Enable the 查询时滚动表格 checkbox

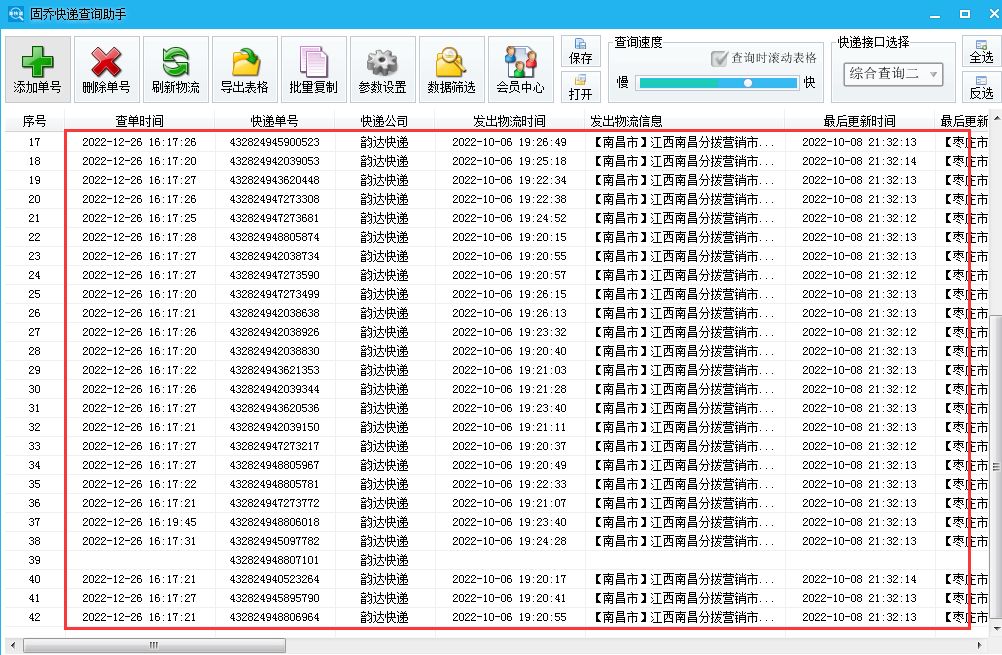coord(719,58)
